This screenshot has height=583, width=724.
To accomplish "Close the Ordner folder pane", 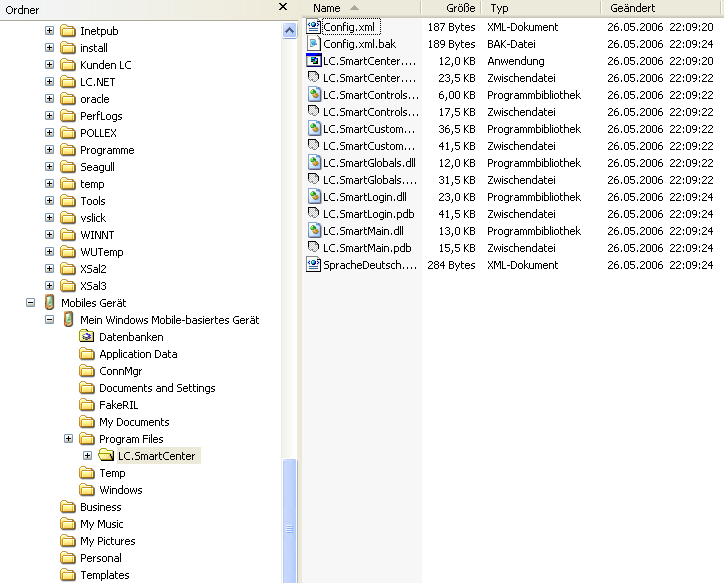I will pyautogui.click(x=285, y=8).
